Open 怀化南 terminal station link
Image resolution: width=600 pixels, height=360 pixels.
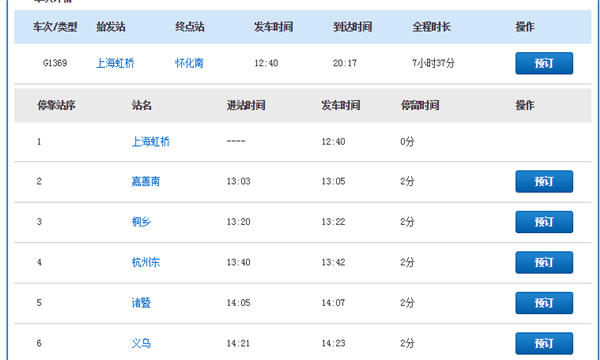(x=189, y=63)
